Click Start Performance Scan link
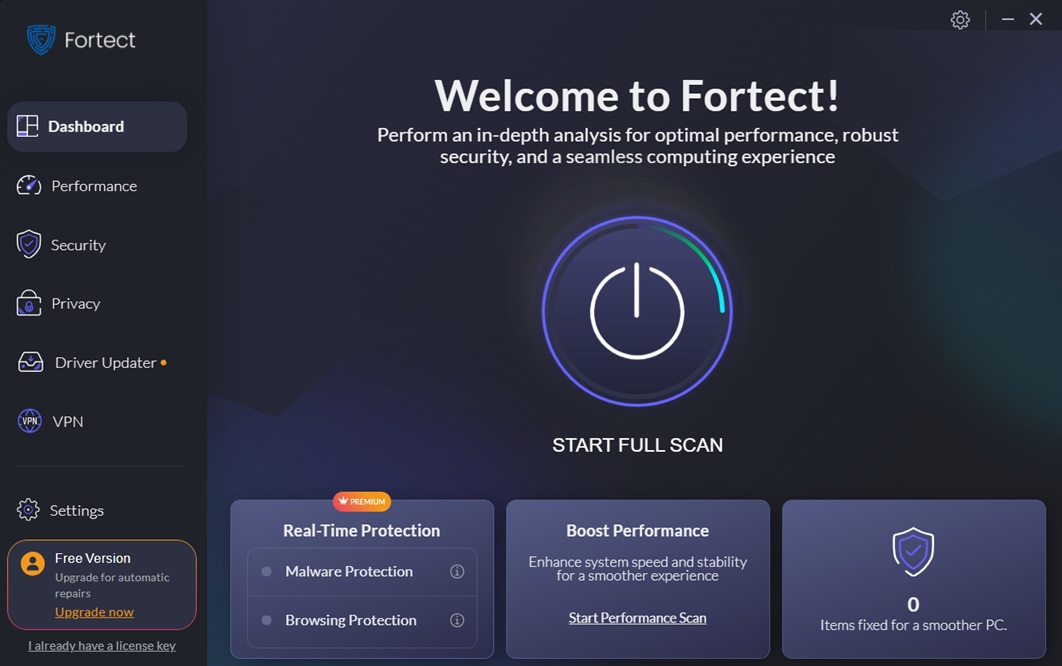Image resolution: width=1062 pixels, height=666 pixels. (637, 618)
